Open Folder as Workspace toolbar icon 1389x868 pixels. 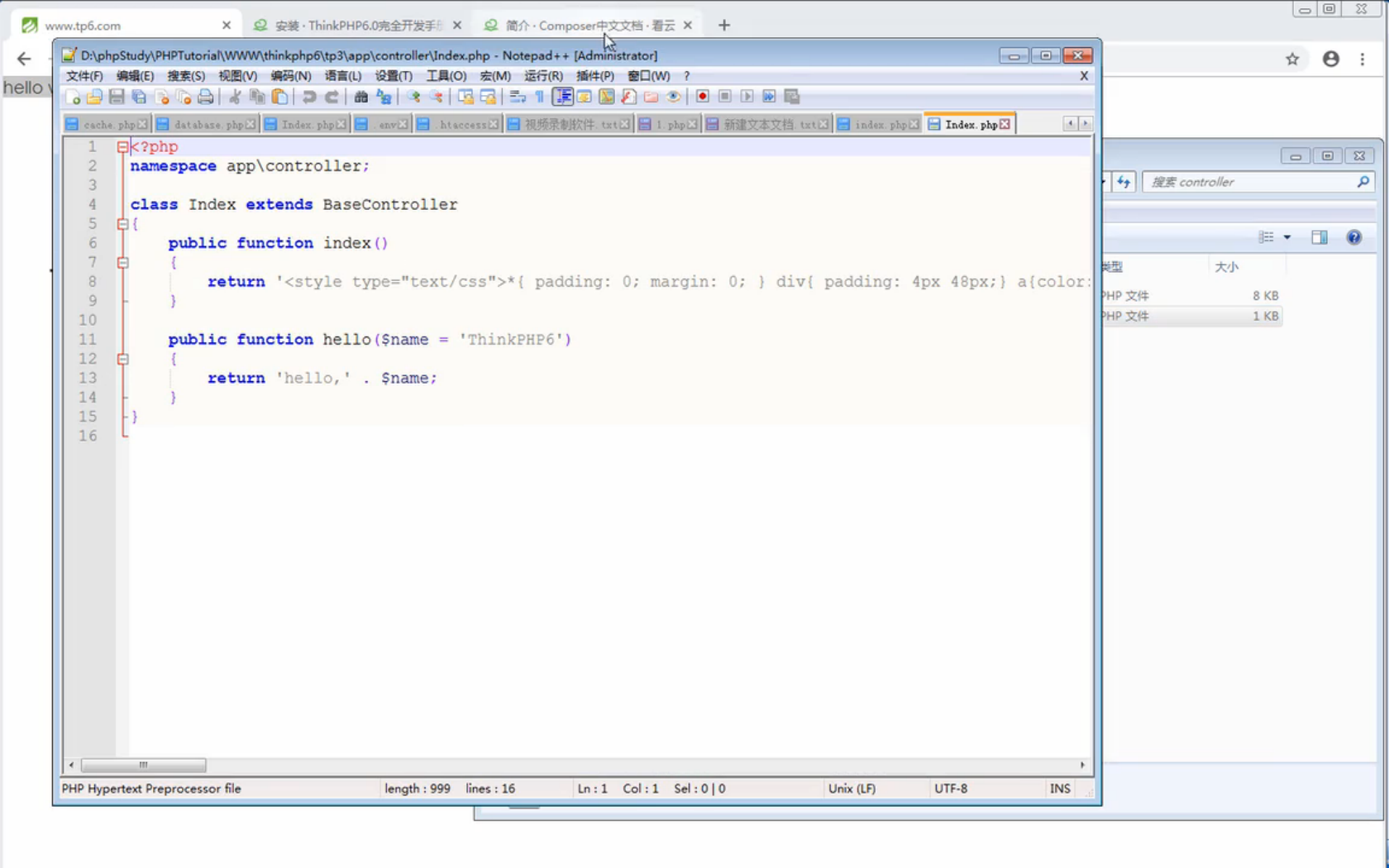click(651, 97)
